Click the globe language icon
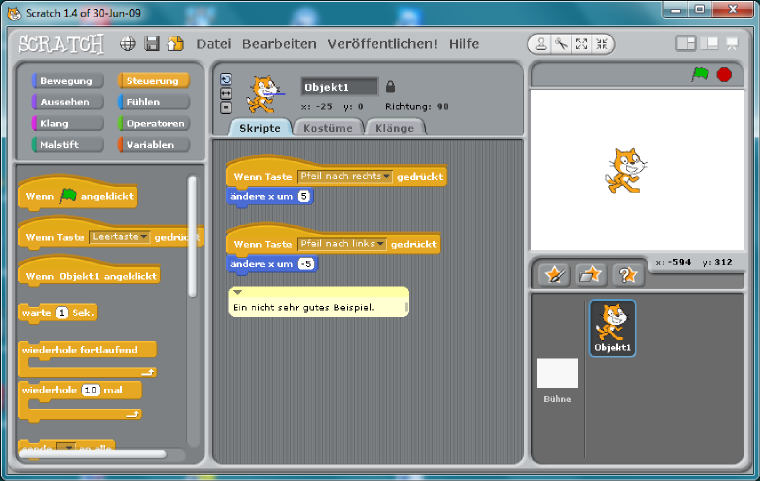The width and height of the screenshot is (760, 481). [127, 44]
